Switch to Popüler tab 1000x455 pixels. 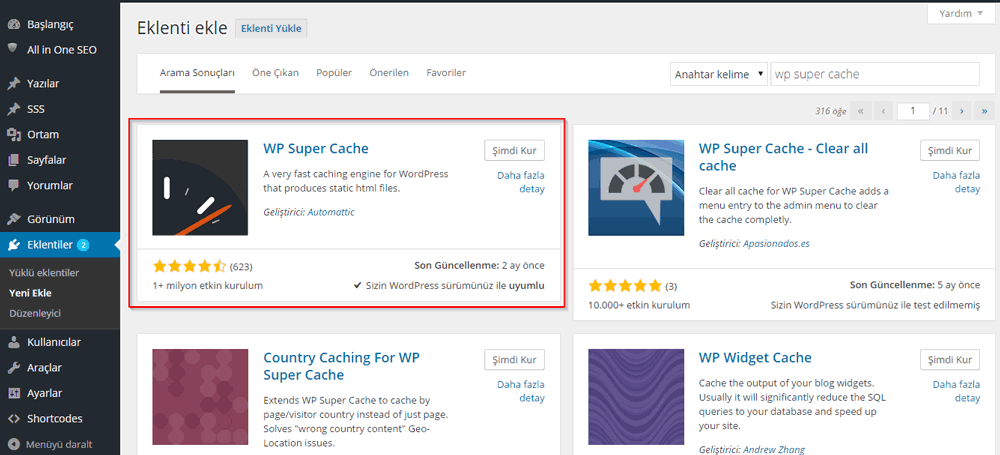click(334, 73)
